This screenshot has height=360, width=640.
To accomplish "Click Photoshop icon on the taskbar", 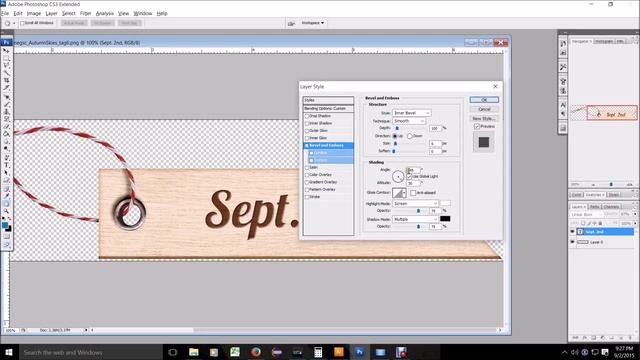I will point(359,352).
